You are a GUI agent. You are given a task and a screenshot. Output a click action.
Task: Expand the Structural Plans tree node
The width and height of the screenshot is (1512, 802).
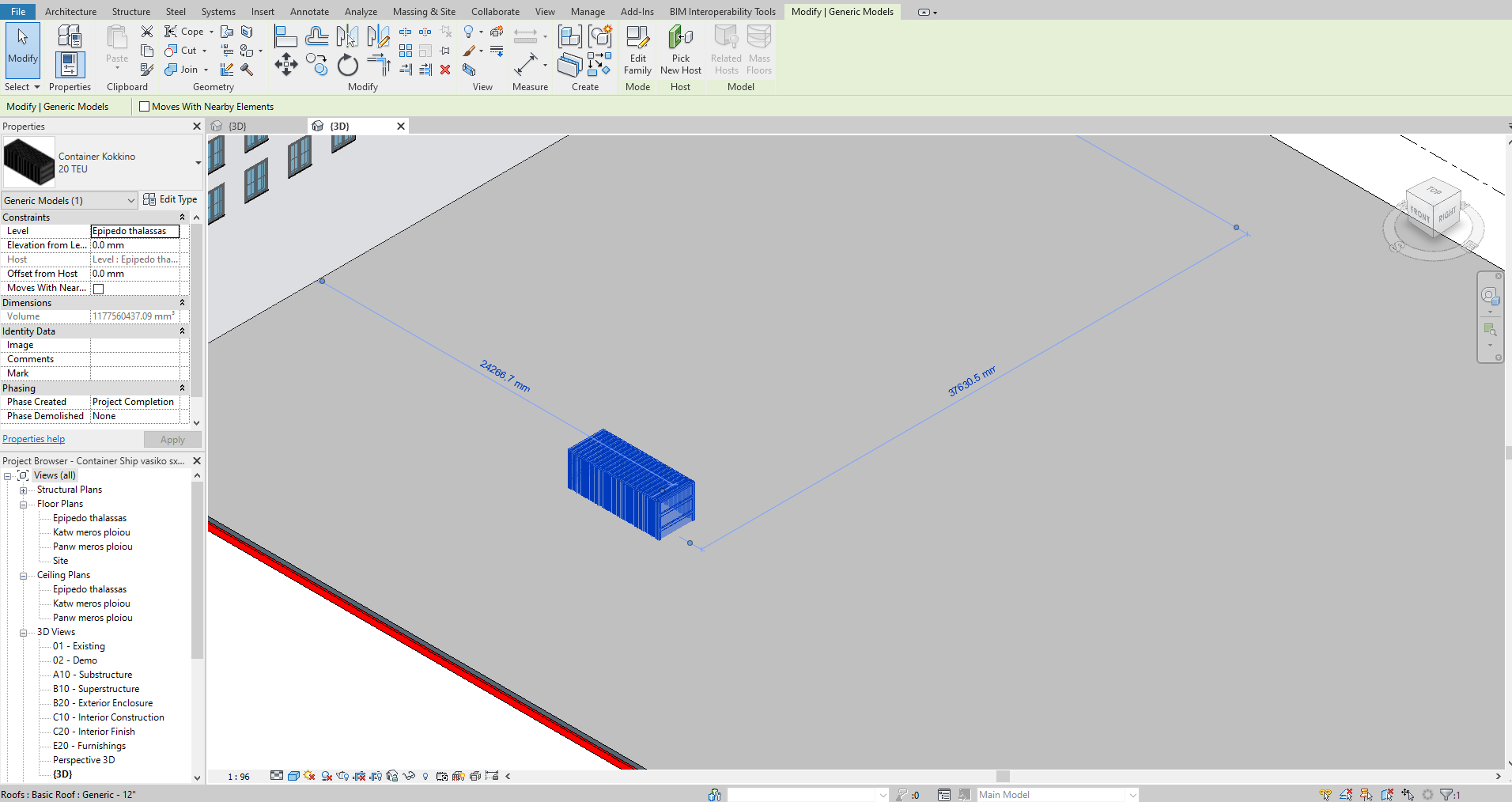(24, 489)
